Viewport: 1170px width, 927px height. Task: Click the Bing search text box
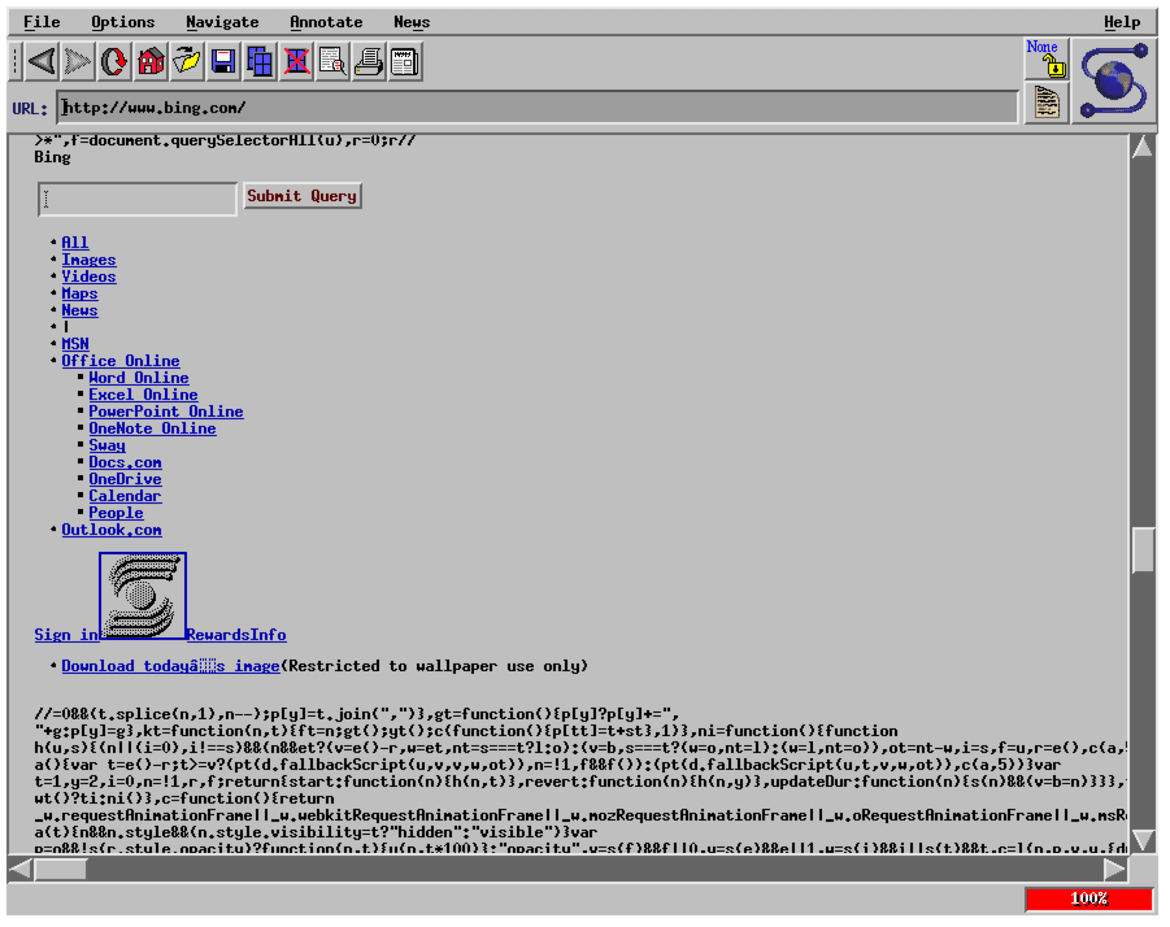tap(137, 199)
